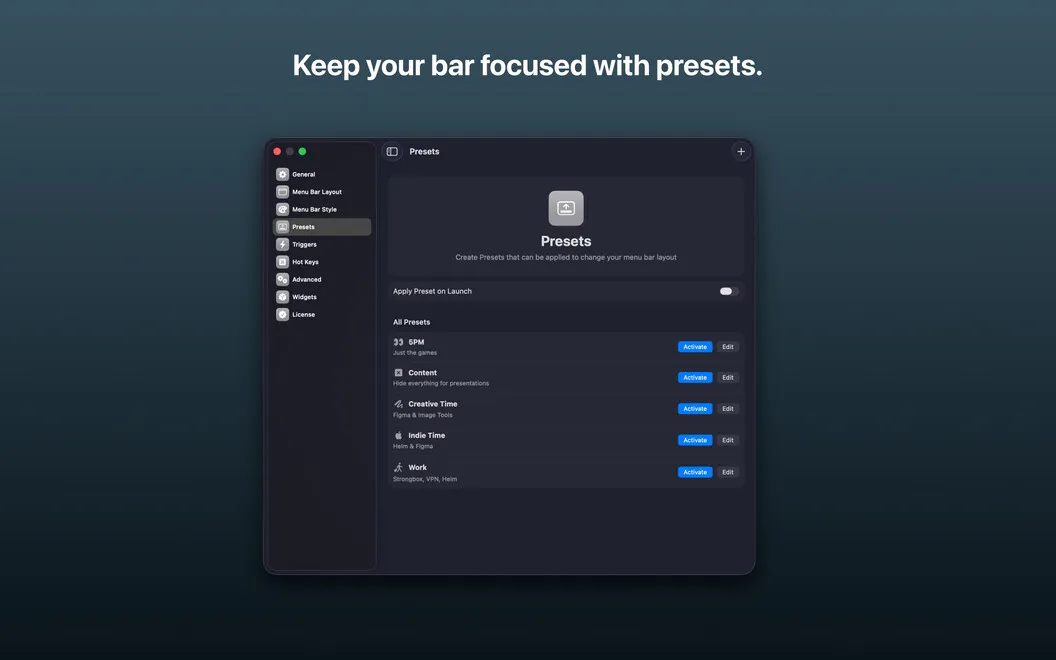Click the Presets title in the toolbar
The width and height of the screenshot is (1056, 660).
click(x=424, y=152)
